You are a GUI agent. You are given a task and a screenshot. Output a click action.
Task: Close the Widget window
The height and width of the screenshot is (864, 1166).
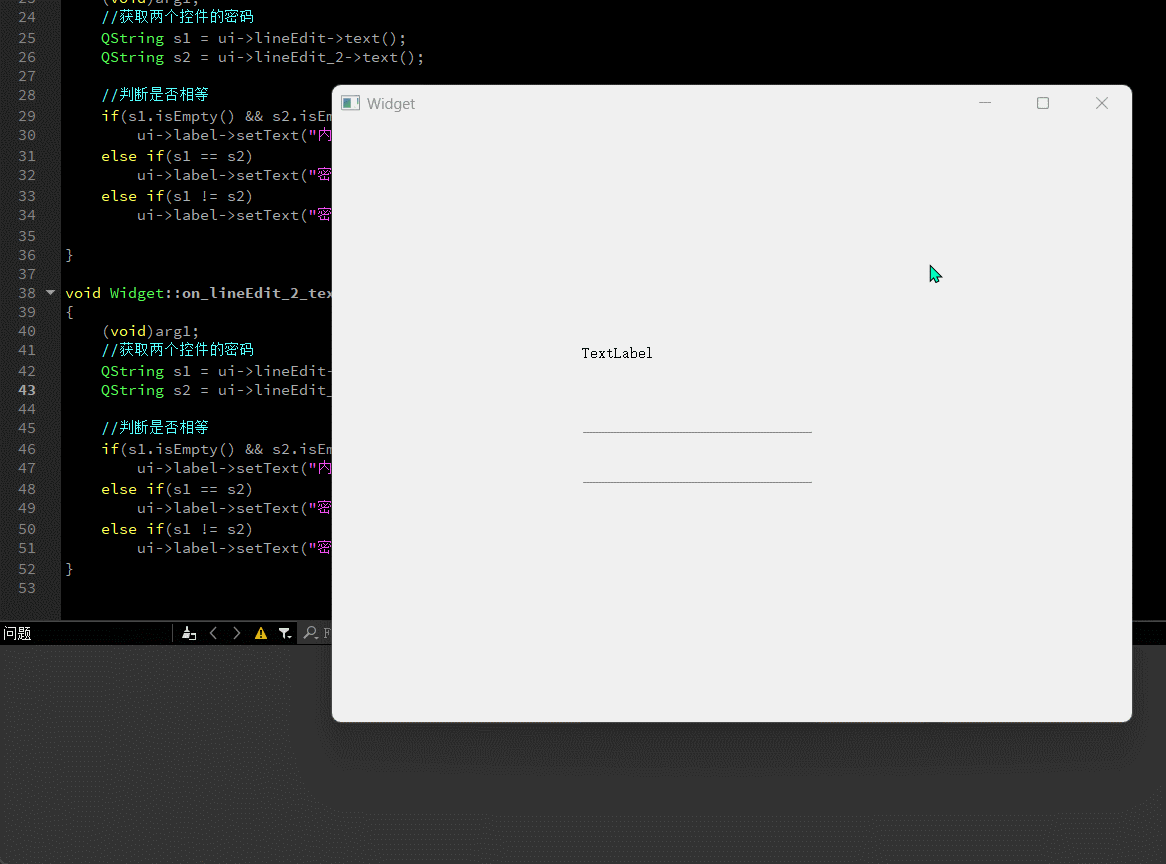[1101, 103]
